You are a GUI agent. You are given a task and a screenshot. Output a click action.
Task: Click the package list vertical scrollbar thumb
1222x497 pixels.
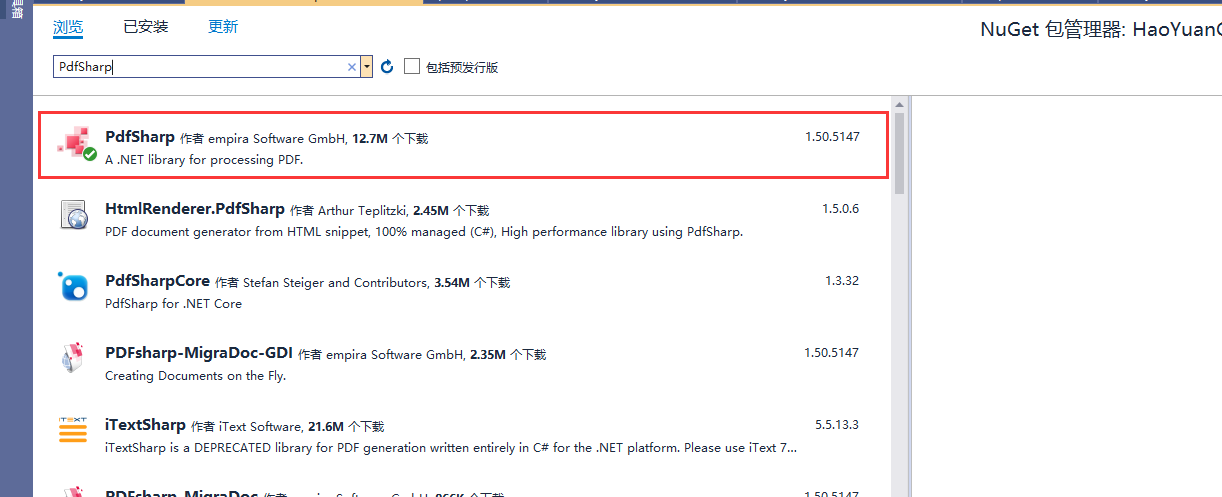(x=899, y=153)
